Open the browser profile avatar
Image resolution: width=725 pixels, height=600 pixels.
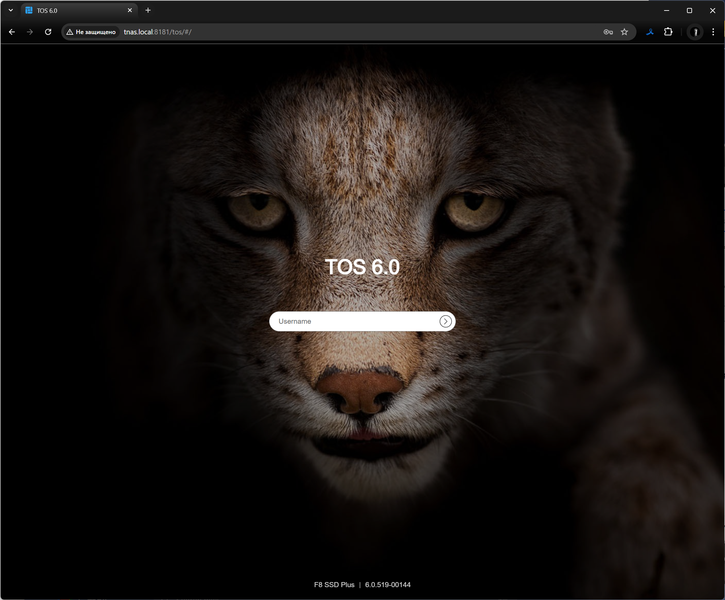[695, 32]
